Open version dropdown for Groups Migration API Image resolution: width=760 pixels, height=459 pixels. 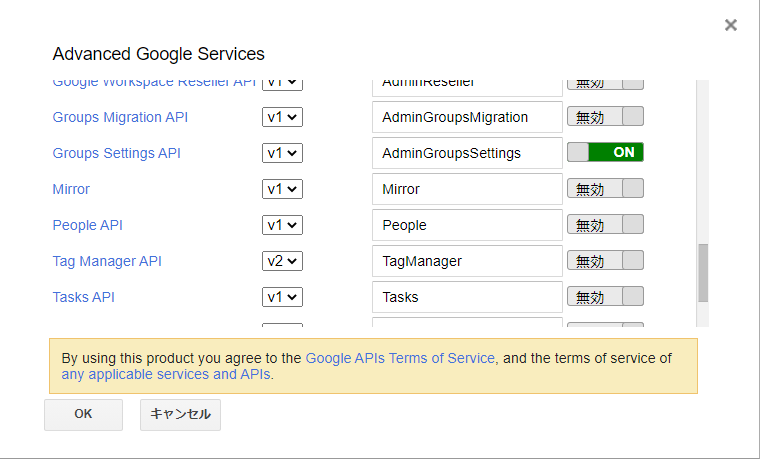click(x=282, y=117)
